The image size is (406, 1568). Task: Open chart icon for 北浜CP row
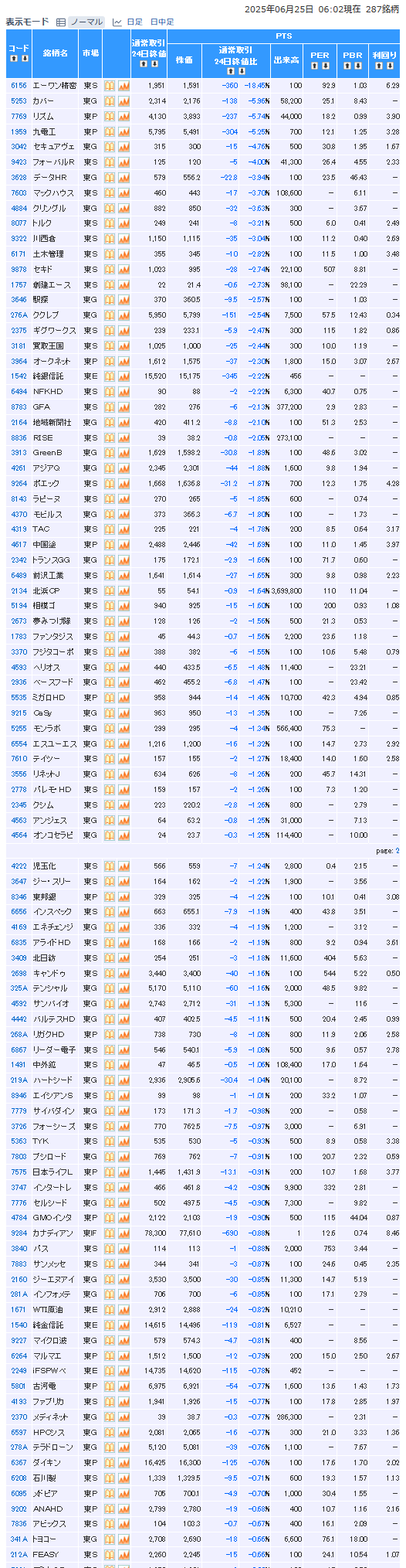pyautogui.click(x=123, y=590)
